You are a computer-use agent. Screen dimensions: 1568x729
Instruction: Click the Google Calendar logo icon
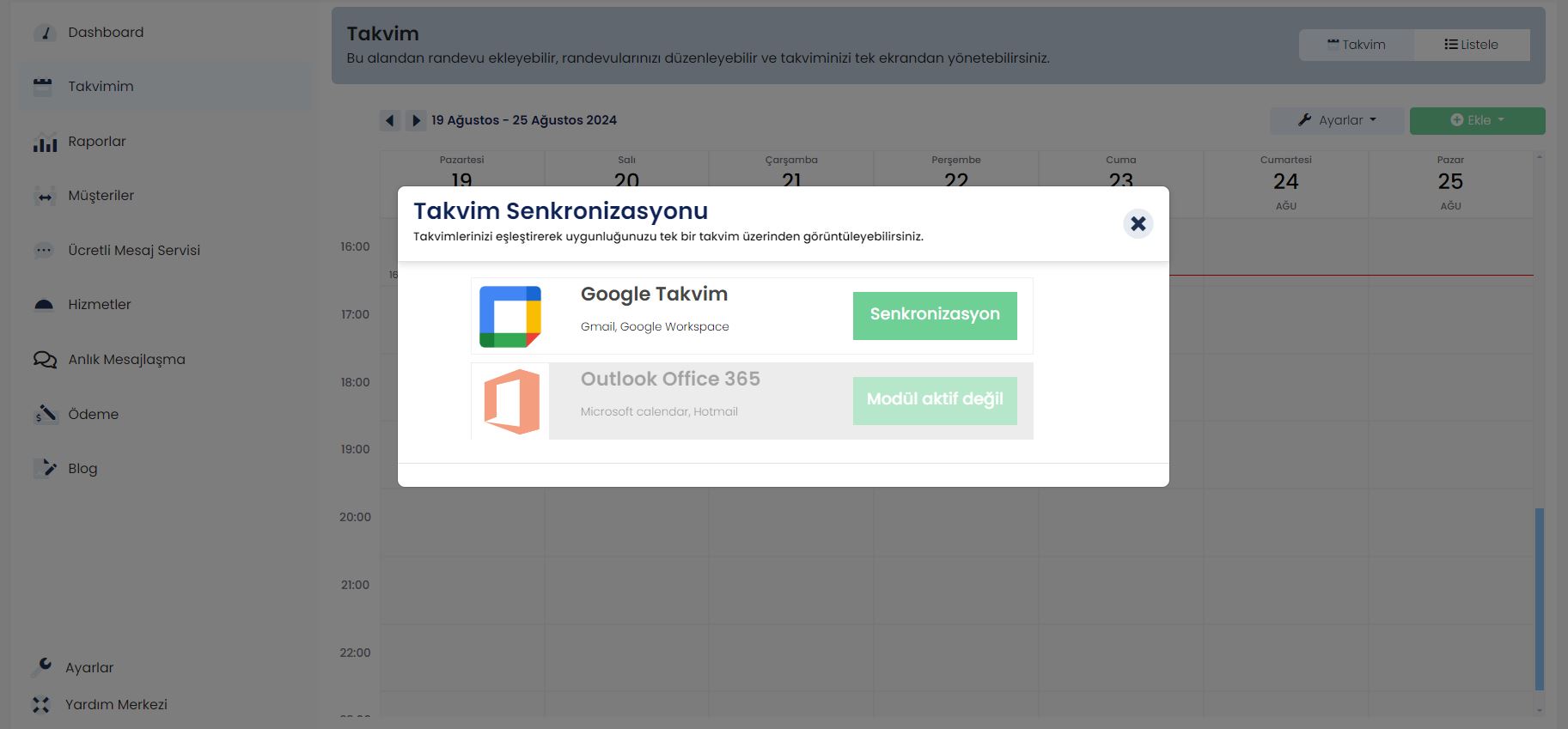tap(510, 316)
